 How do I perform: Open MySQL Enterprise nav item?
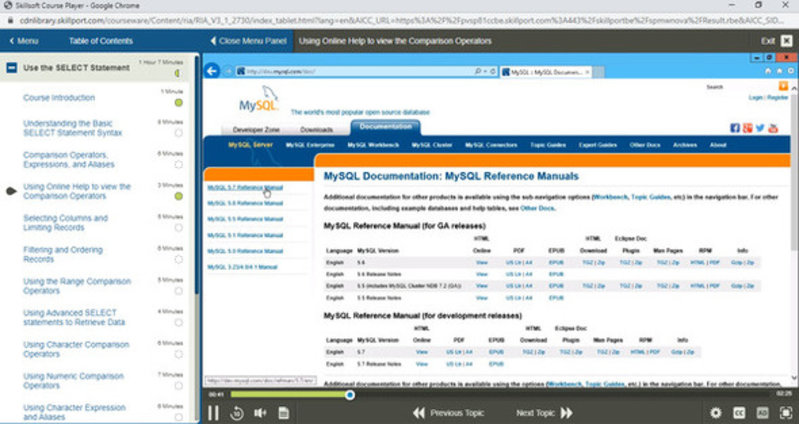pyautogui.click(x=310, y=145)
